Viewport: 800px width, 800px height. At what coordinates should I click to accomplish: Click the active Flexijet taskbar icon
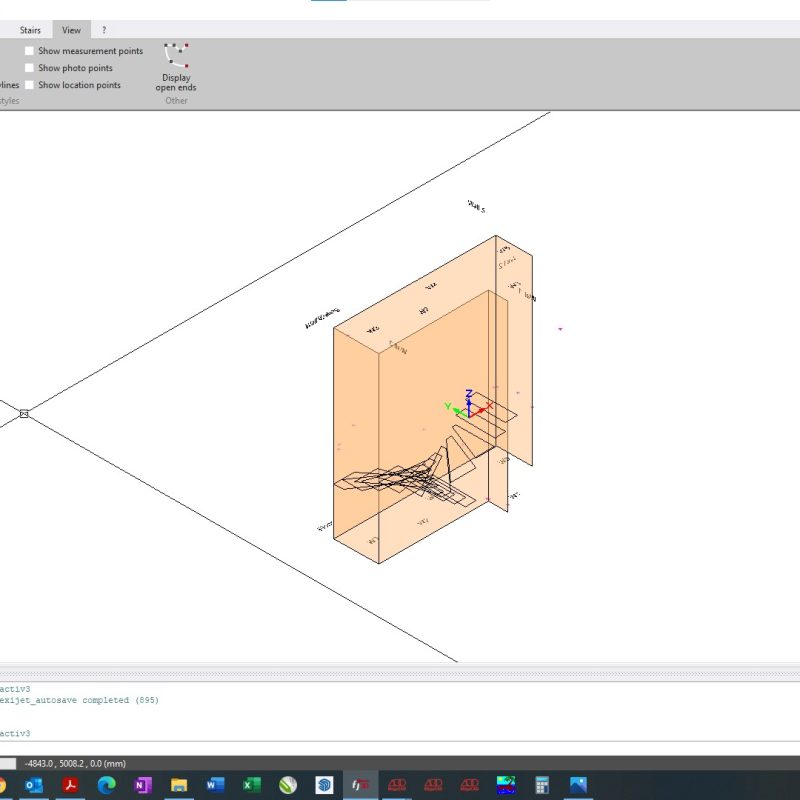pos(360,785)
